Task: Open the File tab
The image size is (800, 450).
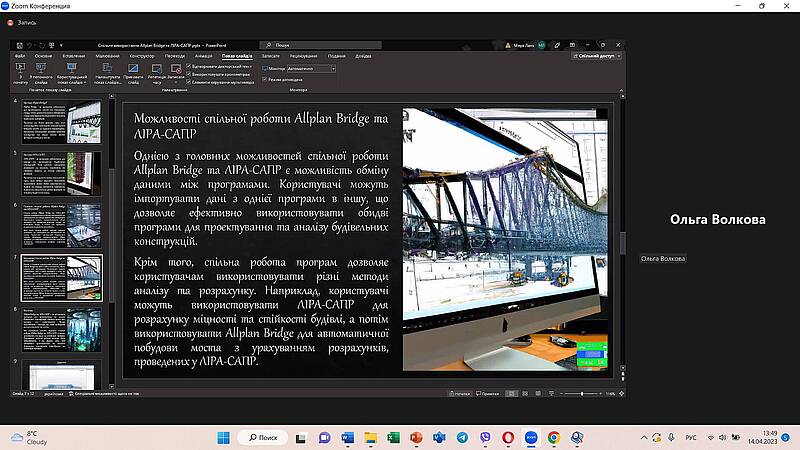Action: coord(20,56)
